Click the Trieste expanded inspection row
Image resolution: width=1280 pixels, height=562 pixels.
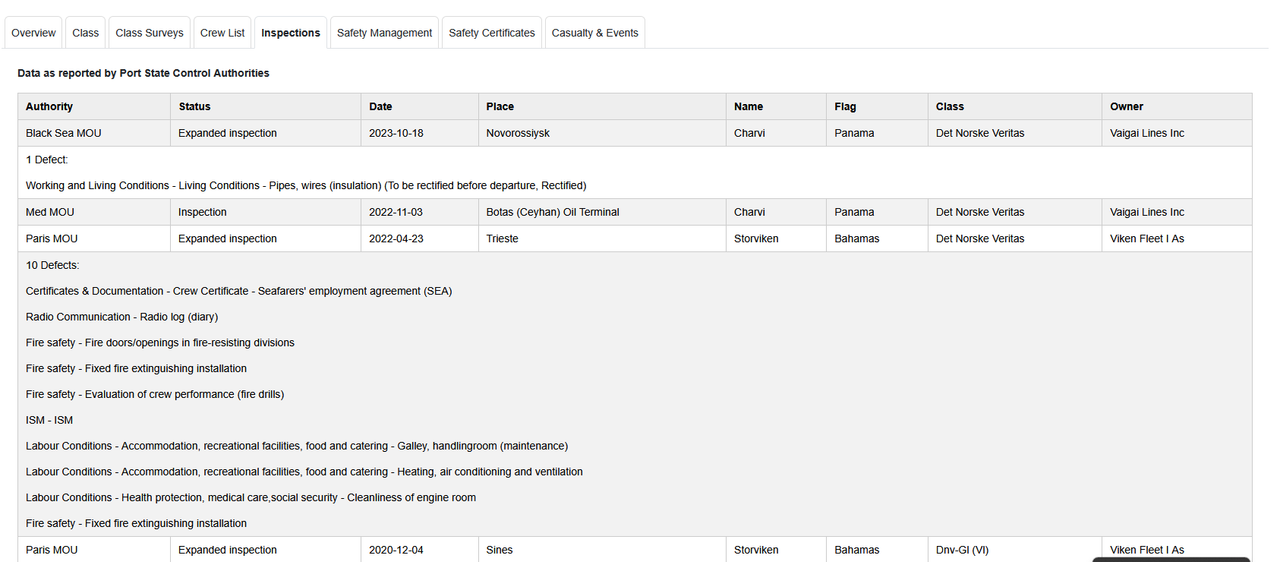coord(635,239)
